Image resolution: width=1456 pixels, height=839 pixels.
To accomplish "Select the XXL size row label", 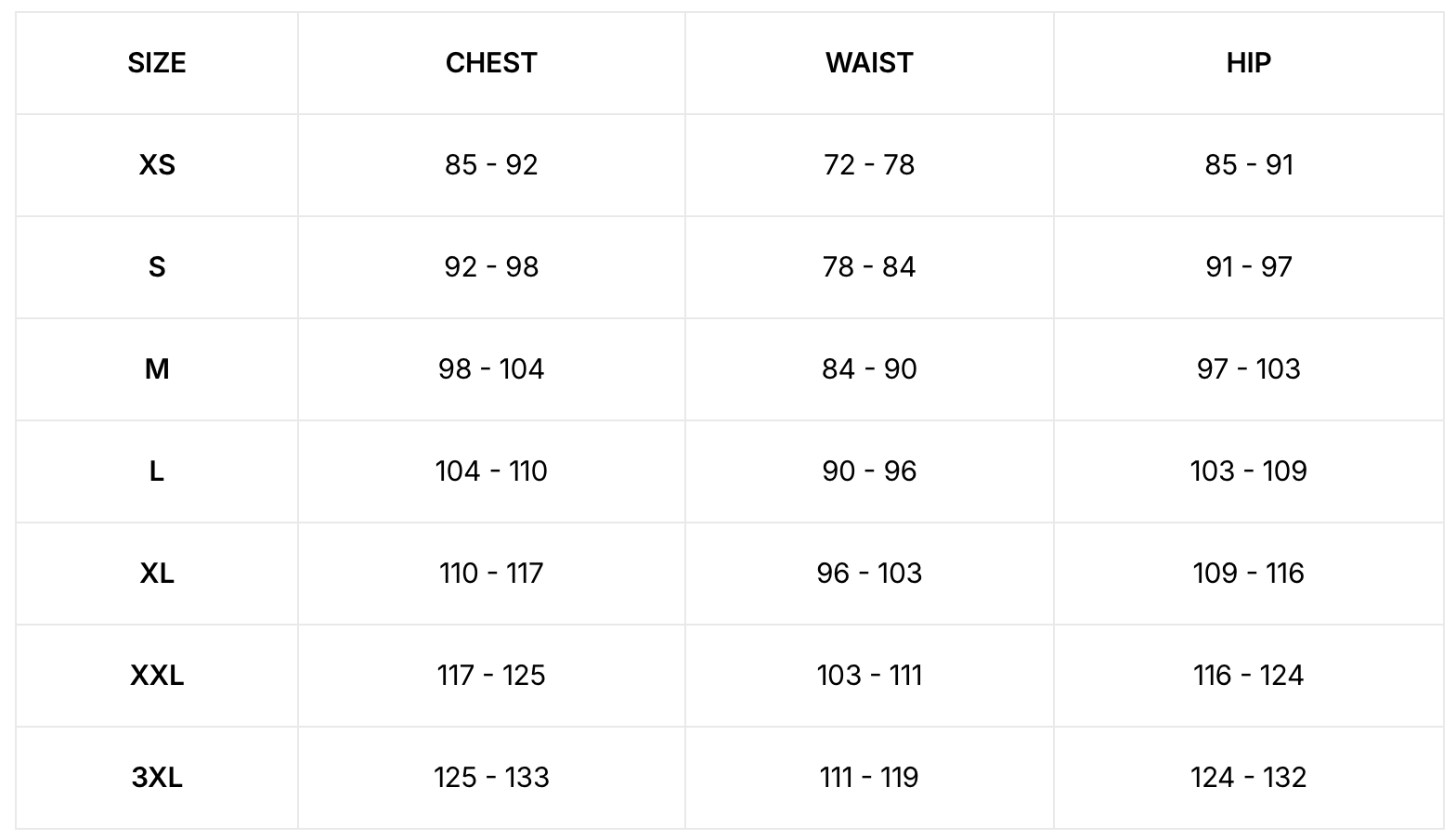I will coord(157,676).
